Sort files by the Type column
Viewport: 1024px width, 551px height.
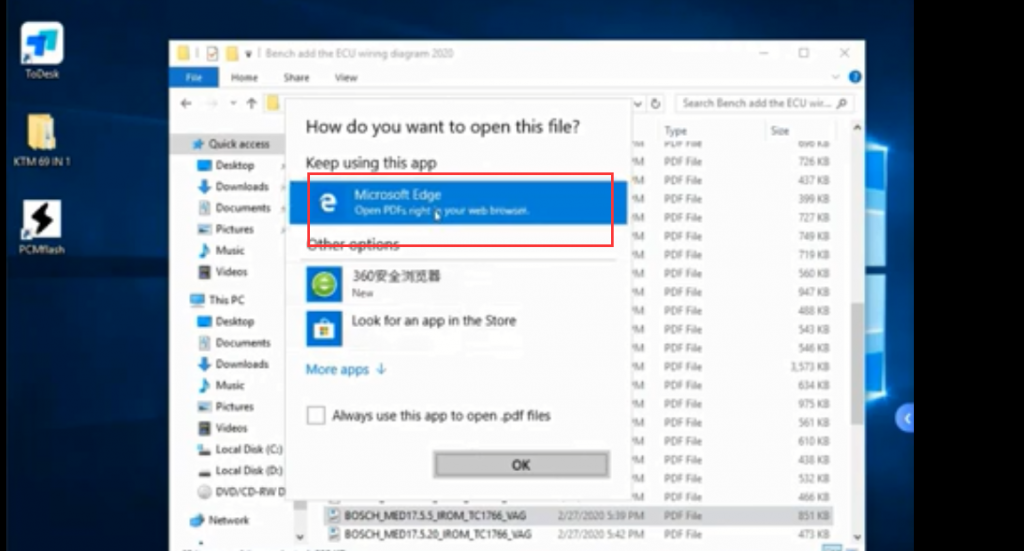(x=675, y=131)
